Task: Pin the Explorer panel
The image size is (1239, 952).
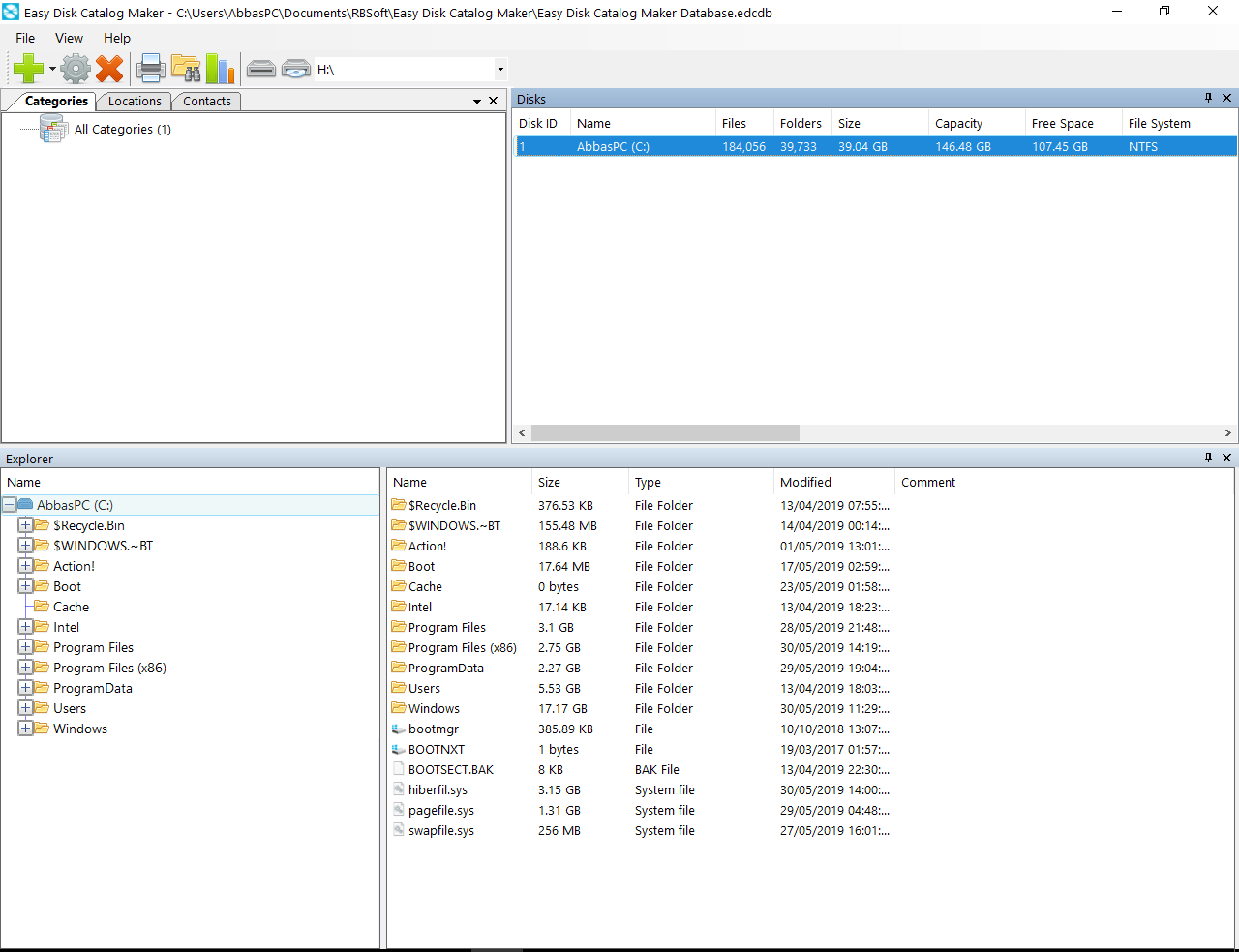Action: point(1208,457)
